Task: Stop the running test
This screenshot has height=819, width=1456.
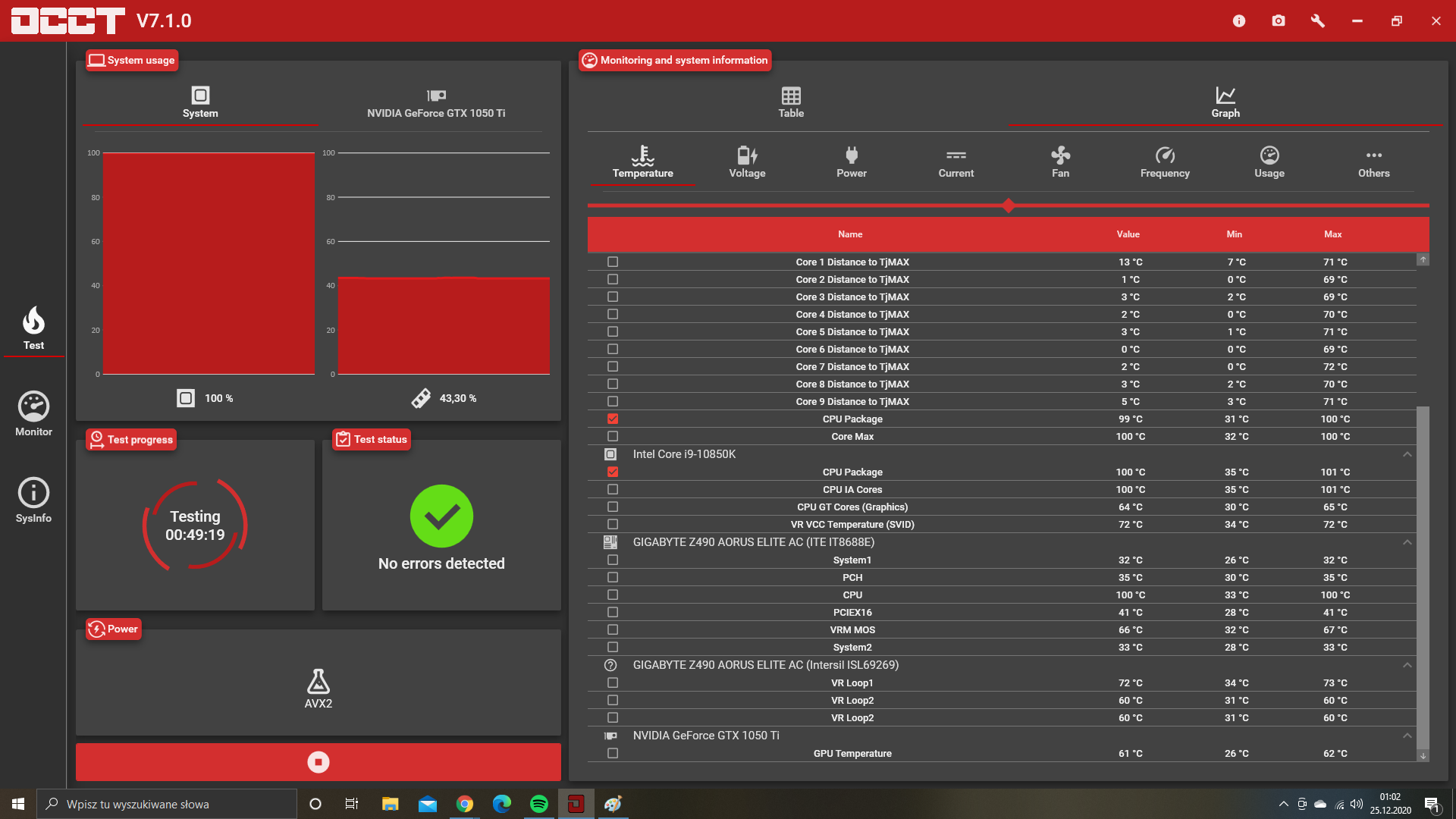Action: click(x=318, y=762)
